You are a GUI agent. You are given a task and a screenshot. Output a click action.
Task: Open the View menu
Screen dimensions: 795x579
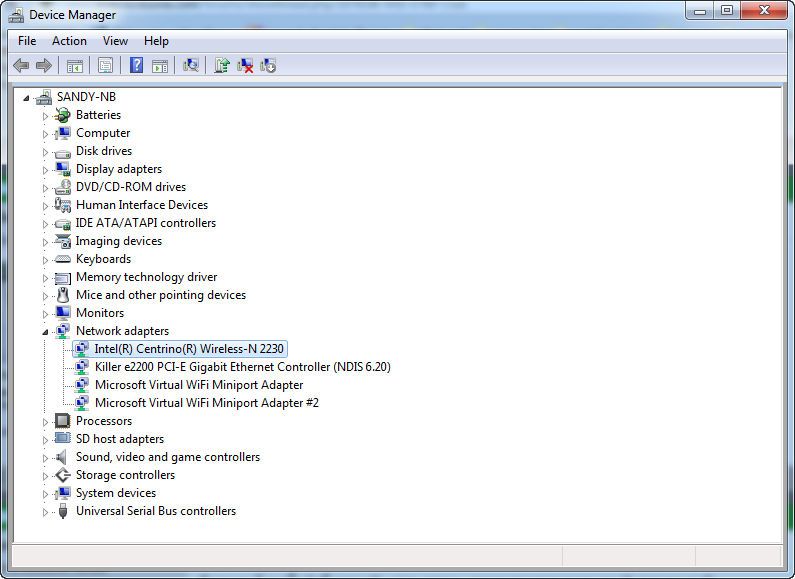click(x=115, y=41)
